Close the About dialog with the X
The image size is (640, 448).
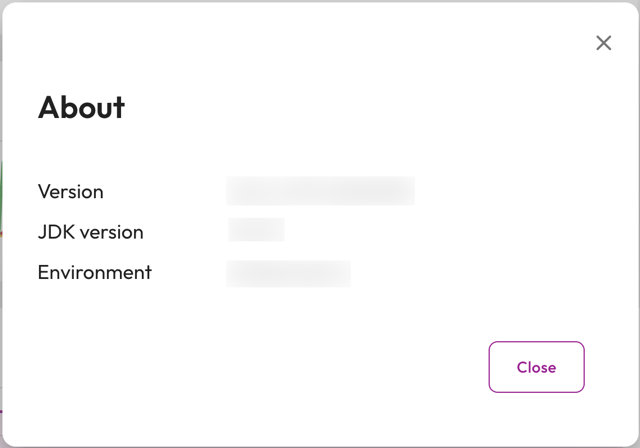(604, 43)
